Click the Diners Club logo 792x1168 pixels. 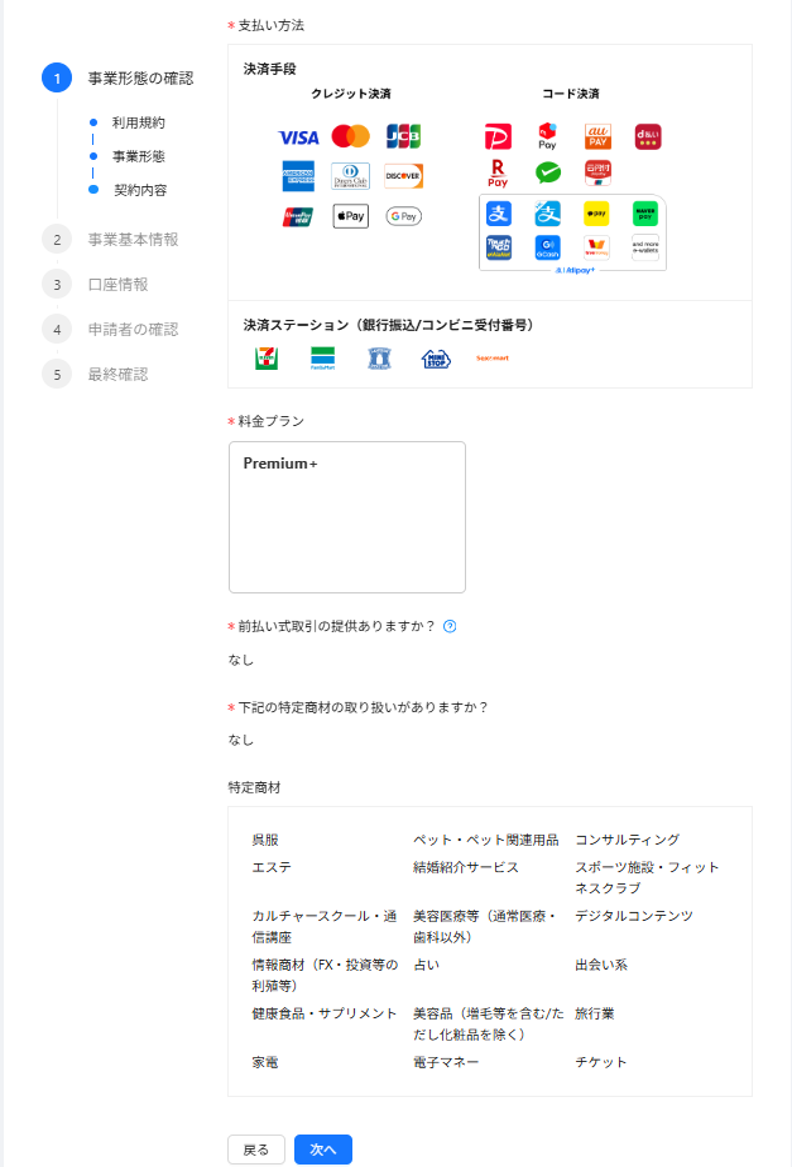click(x=350, y=177)
